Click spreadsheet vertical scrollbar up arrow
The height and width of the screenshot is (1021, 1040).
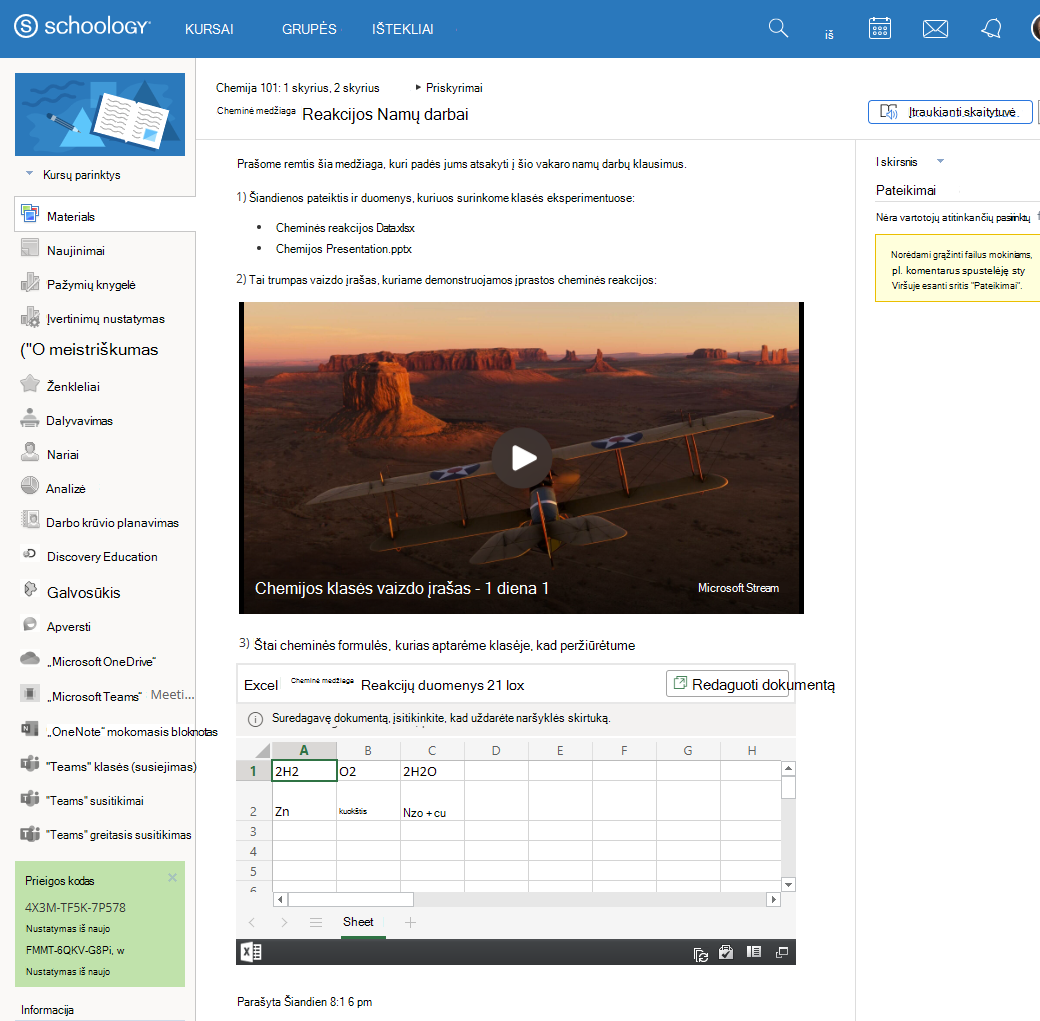(x=788, y=769)
